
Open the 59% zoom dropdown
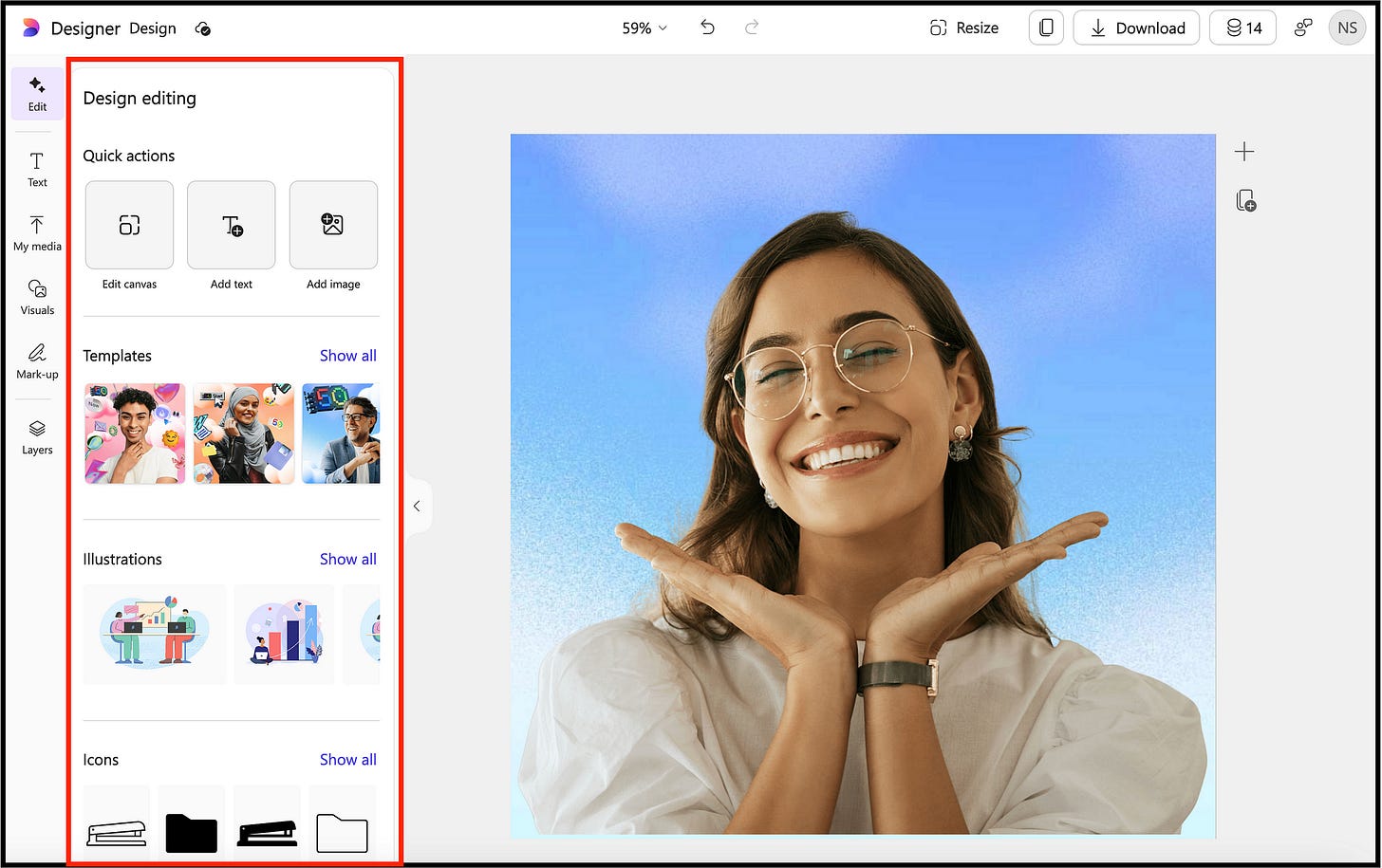point(644,28)
